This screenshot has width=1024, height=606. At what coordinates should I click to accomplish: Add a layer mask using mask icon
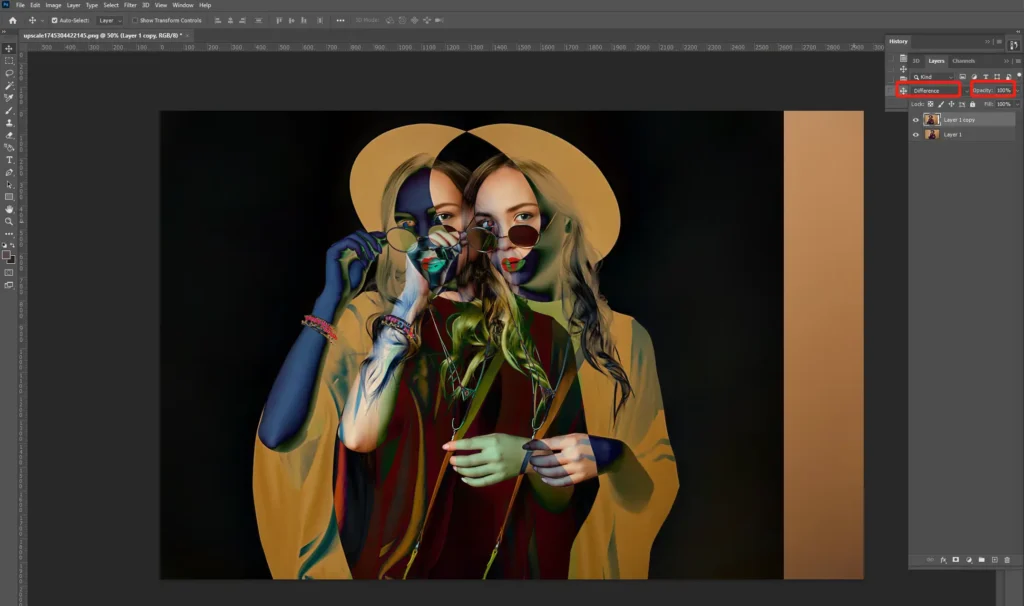click(x=956, y=560)
